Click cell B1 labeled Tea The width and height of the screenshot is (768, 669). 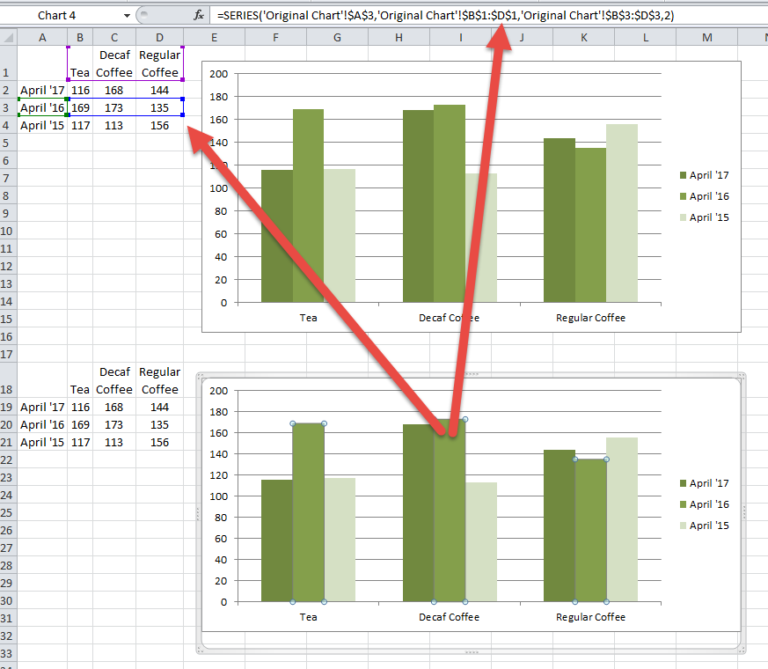click(x=80, y=64)
